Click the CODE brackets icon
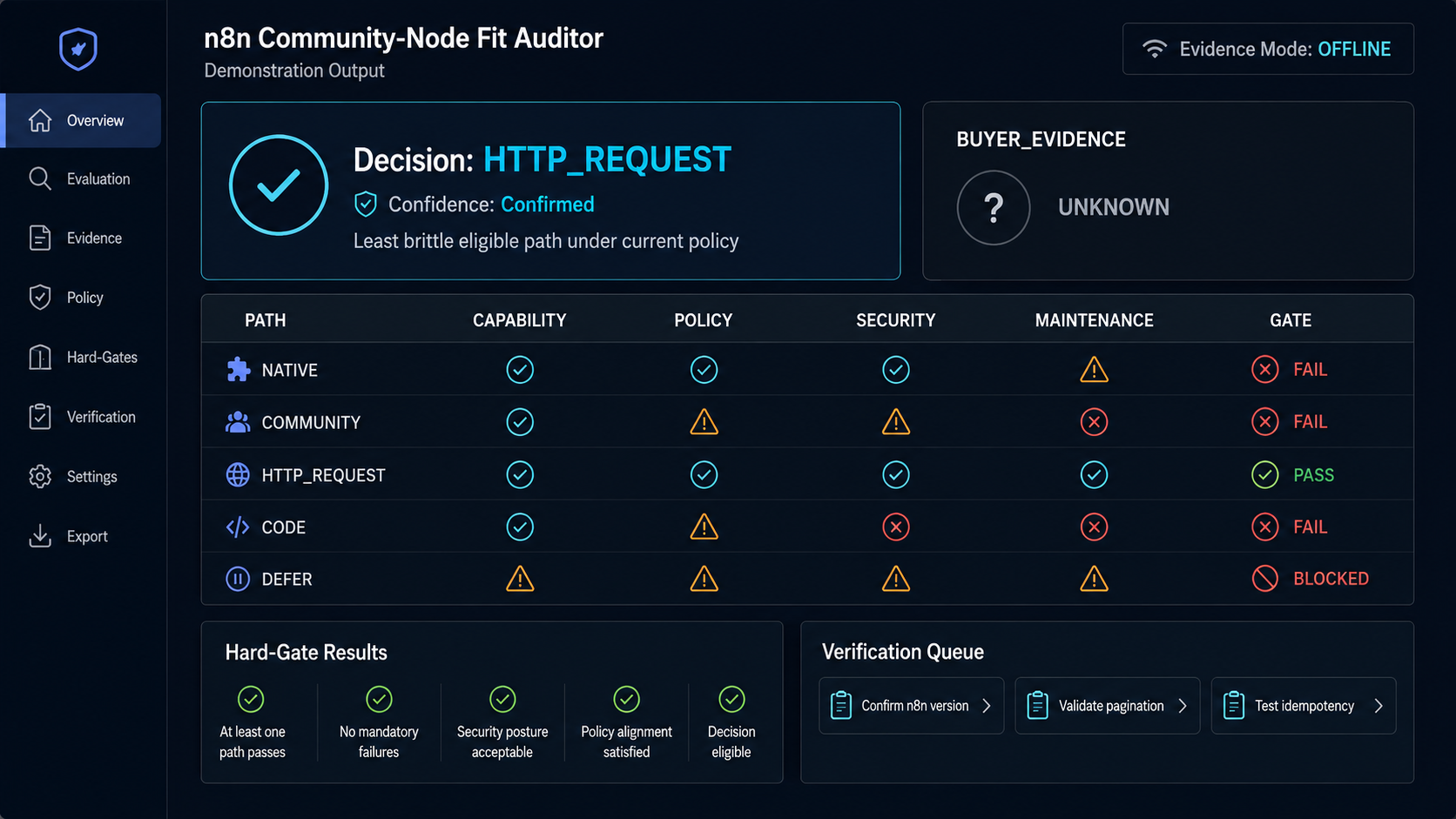The height and width of the screenshot is (819, 1456). [238, 527]
